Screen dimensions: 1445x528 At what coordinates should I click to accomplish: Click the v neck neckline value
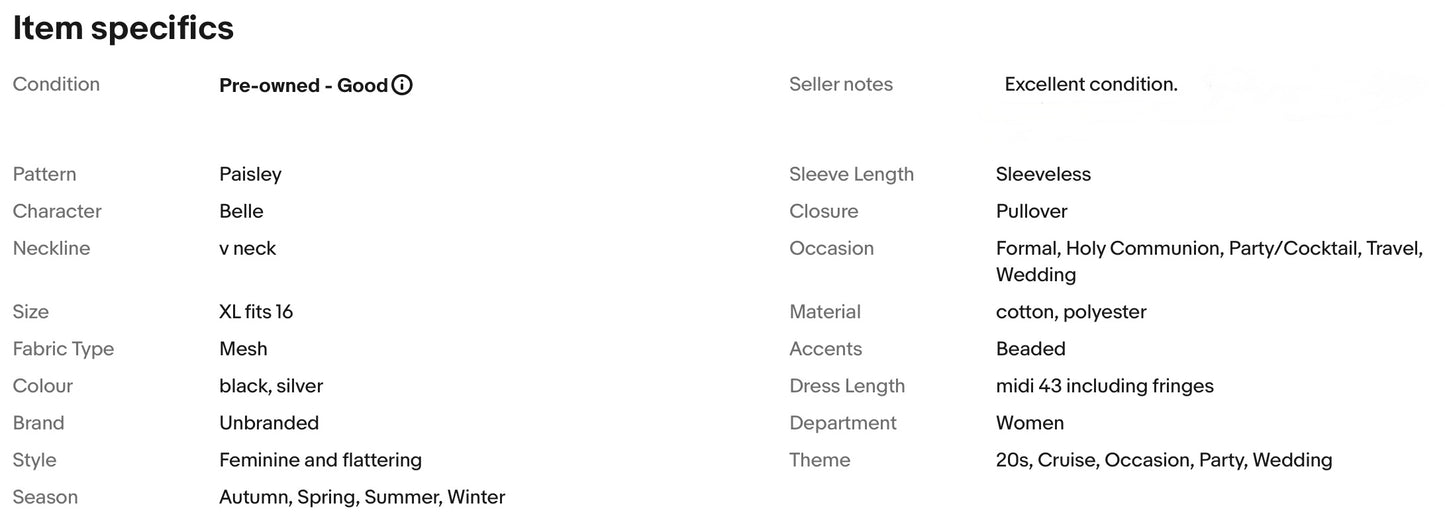point(247,248)
